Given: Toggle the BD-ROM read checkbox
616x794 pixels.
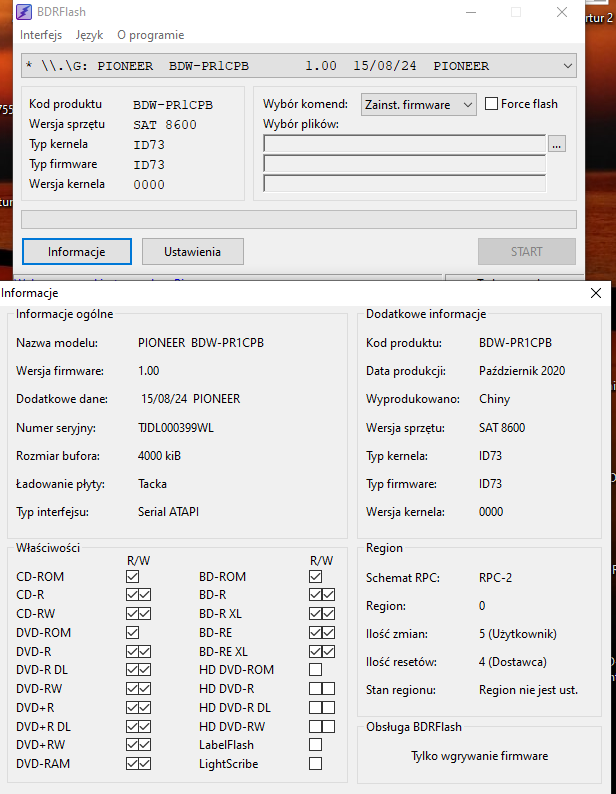Looking at the screenshot, I should pos(316,576).
